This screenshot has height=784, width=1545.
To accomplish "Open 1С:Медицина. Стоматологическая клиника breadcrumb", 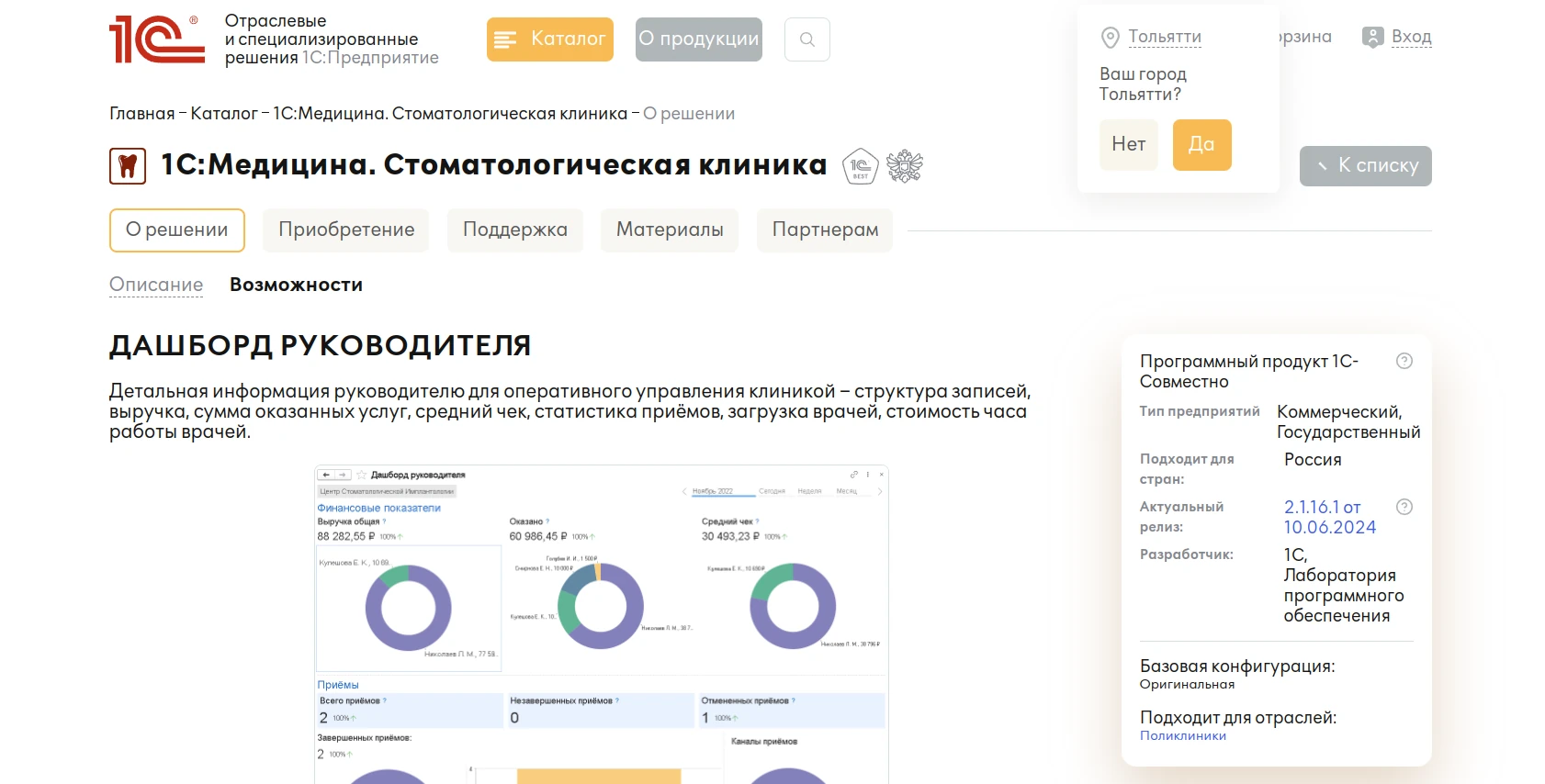I will coord(450,114).
